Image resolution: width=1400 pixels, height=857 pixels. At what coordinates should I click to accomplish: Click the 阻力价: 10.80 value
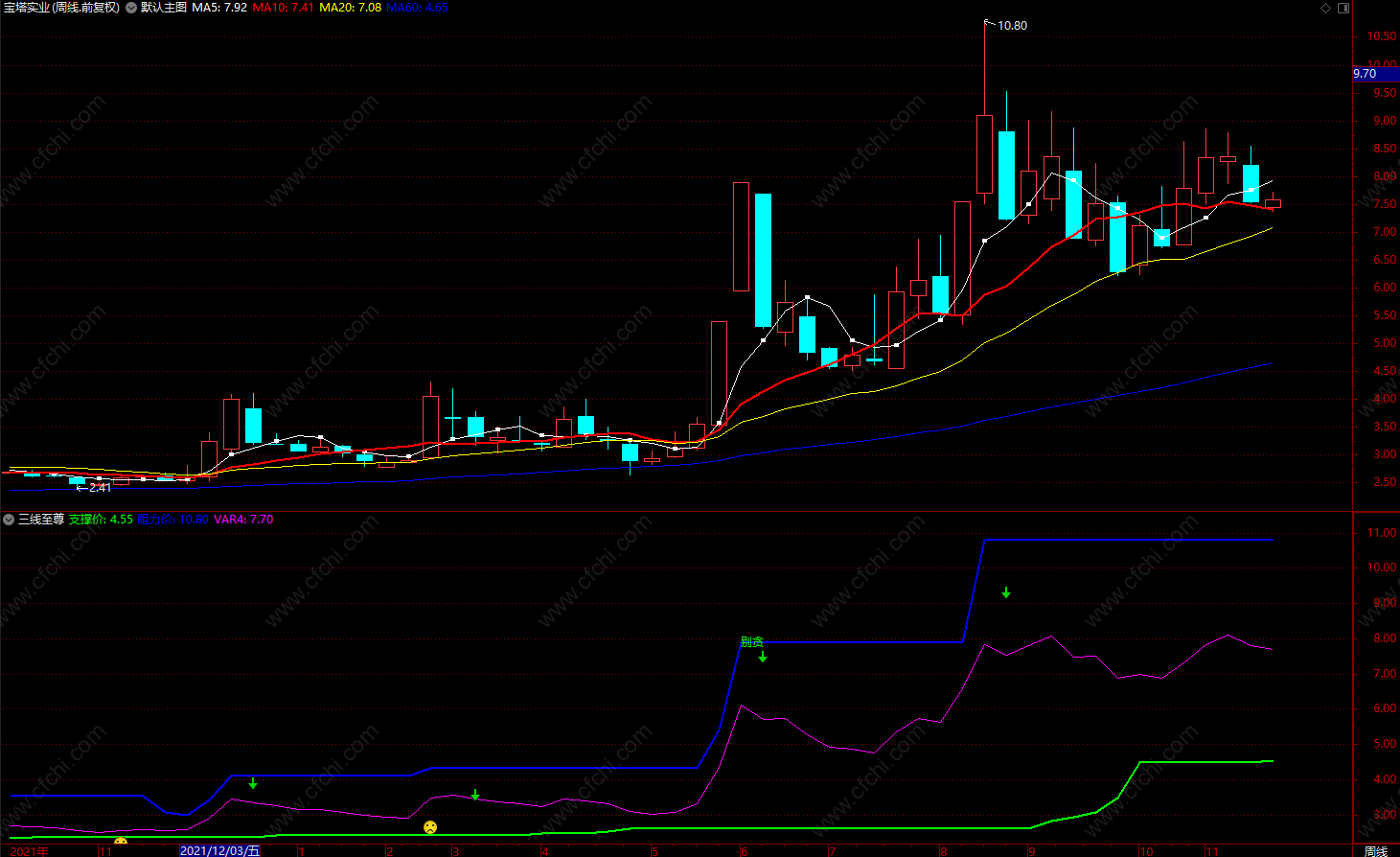(x=172, y=520)
